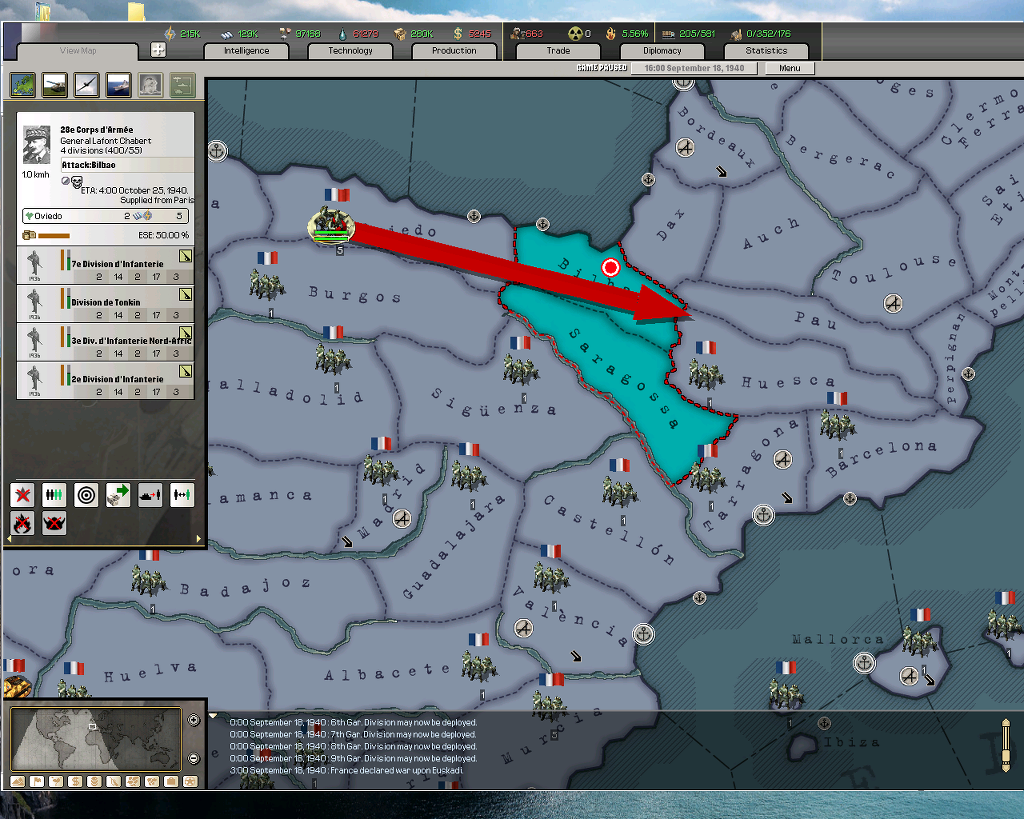Open the Production tab
The height and width of the screenshot is (819, 1024).
454,51
